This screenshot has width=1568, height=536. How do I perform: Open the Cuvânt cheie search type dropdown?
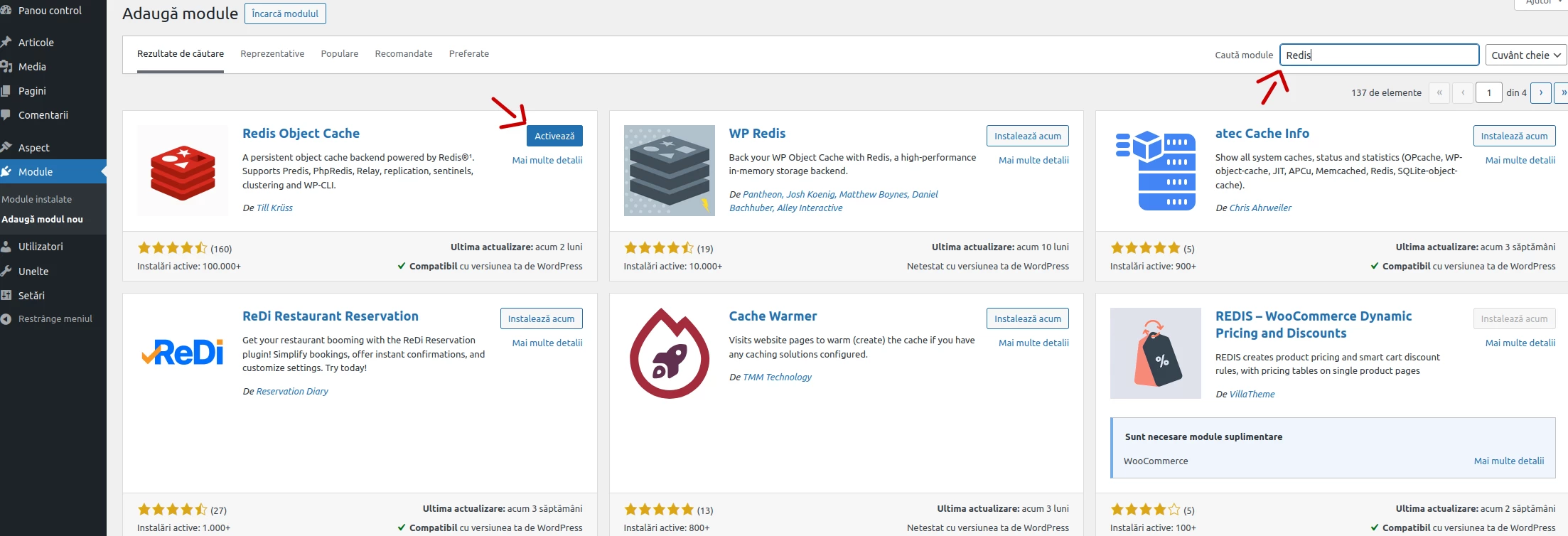click(x=1525, y=55)
